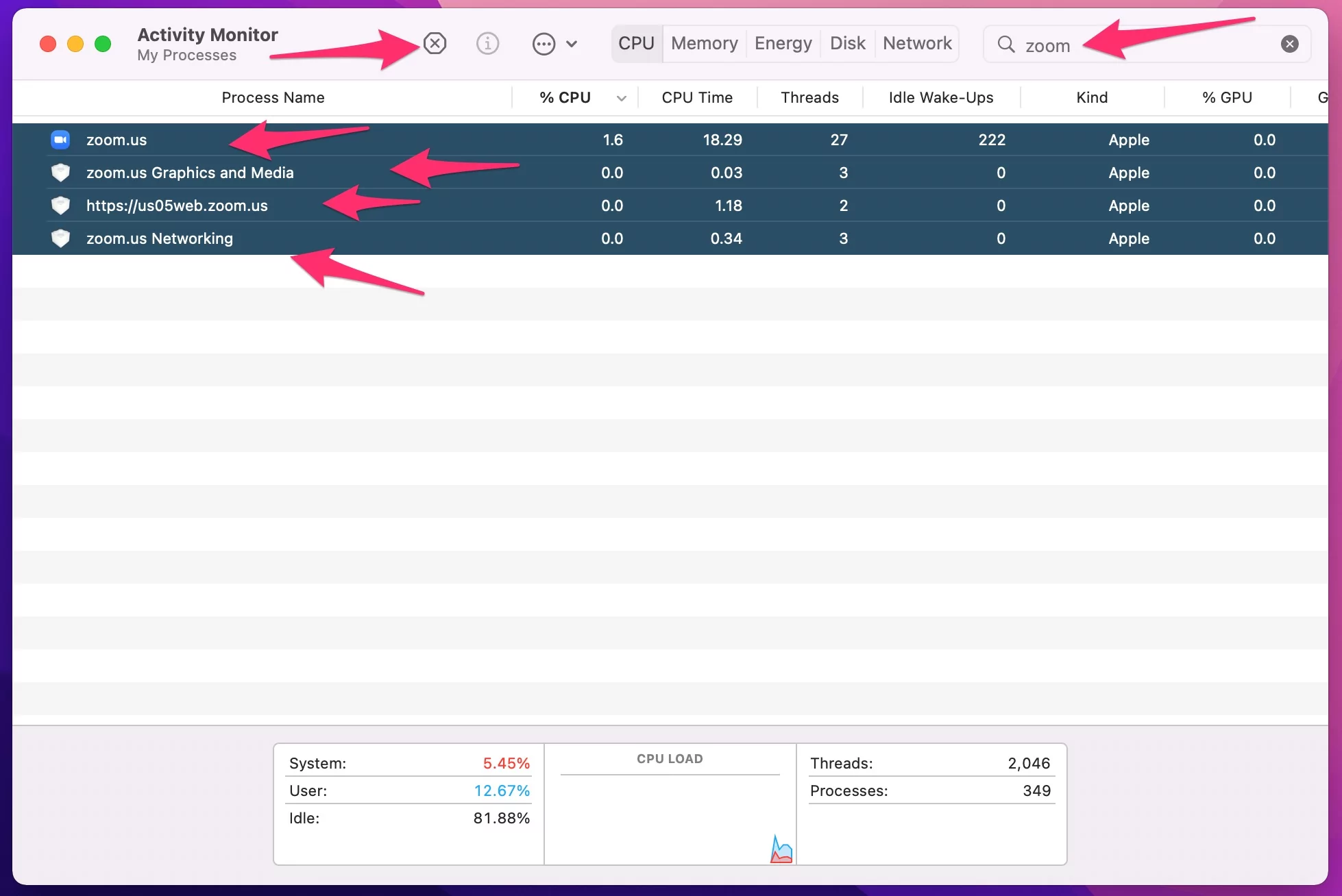Screen dimensions: 1342x896
Task: Sort by Threads column header
Action: click(809, 98)
